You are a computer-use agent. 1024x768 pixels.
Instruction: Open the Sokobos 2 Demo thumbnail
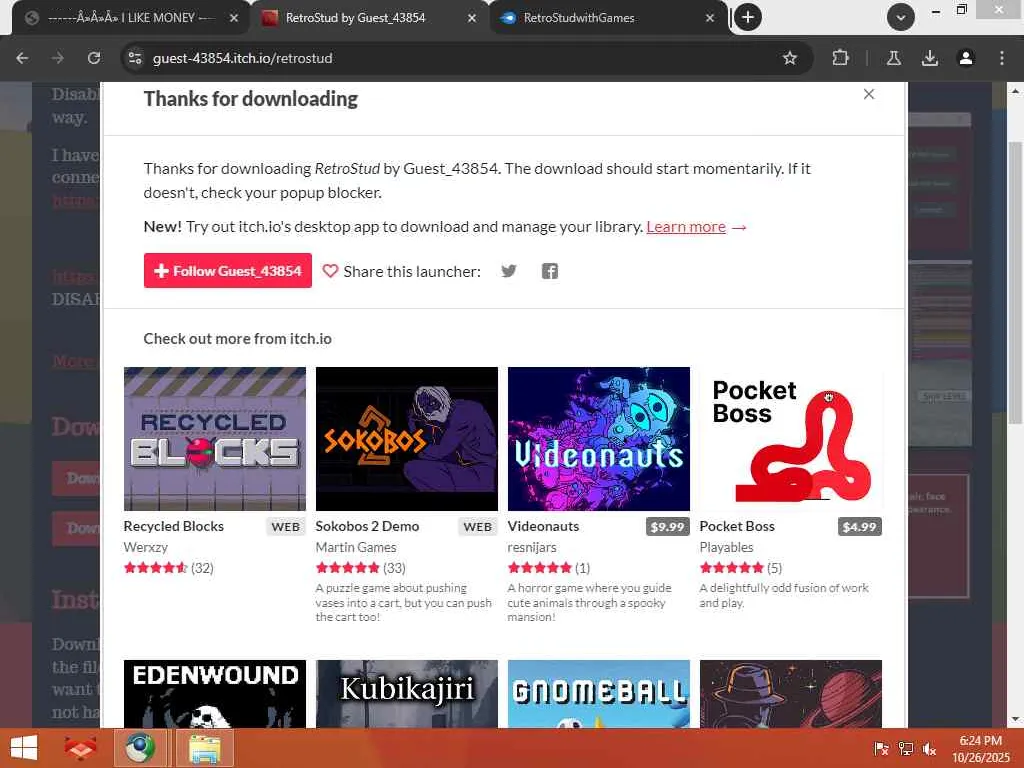[x=407, y=439]
